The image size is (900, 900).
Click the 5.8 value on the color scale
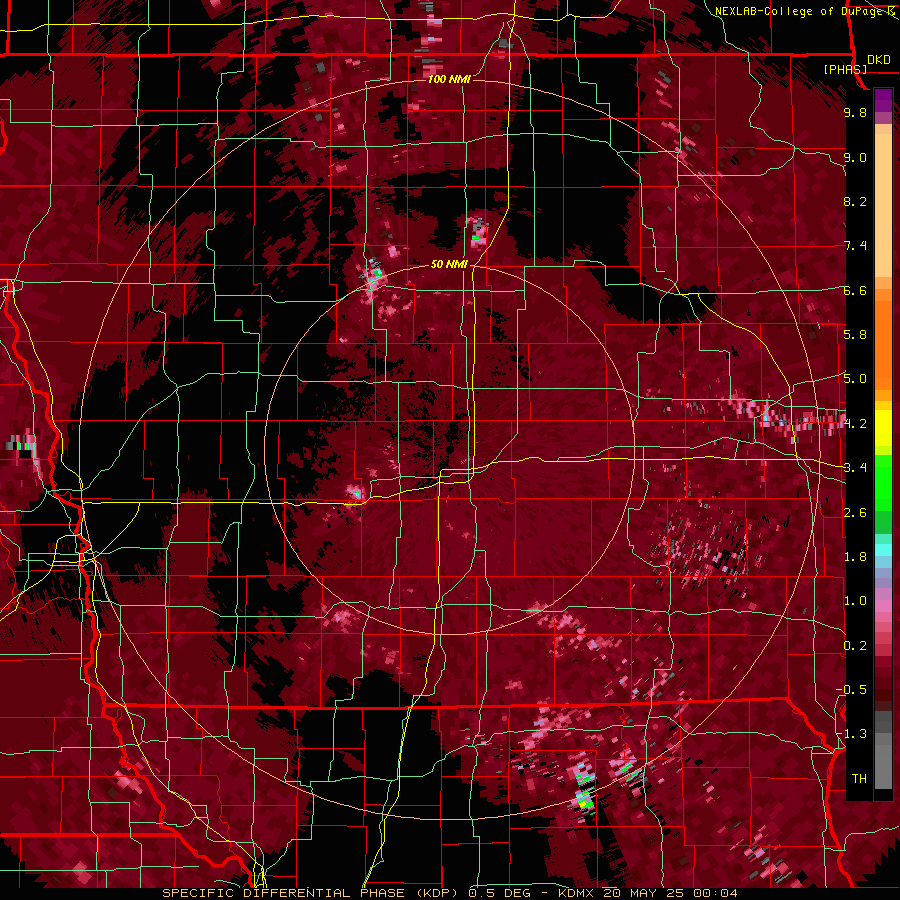[x=855, y=335]
